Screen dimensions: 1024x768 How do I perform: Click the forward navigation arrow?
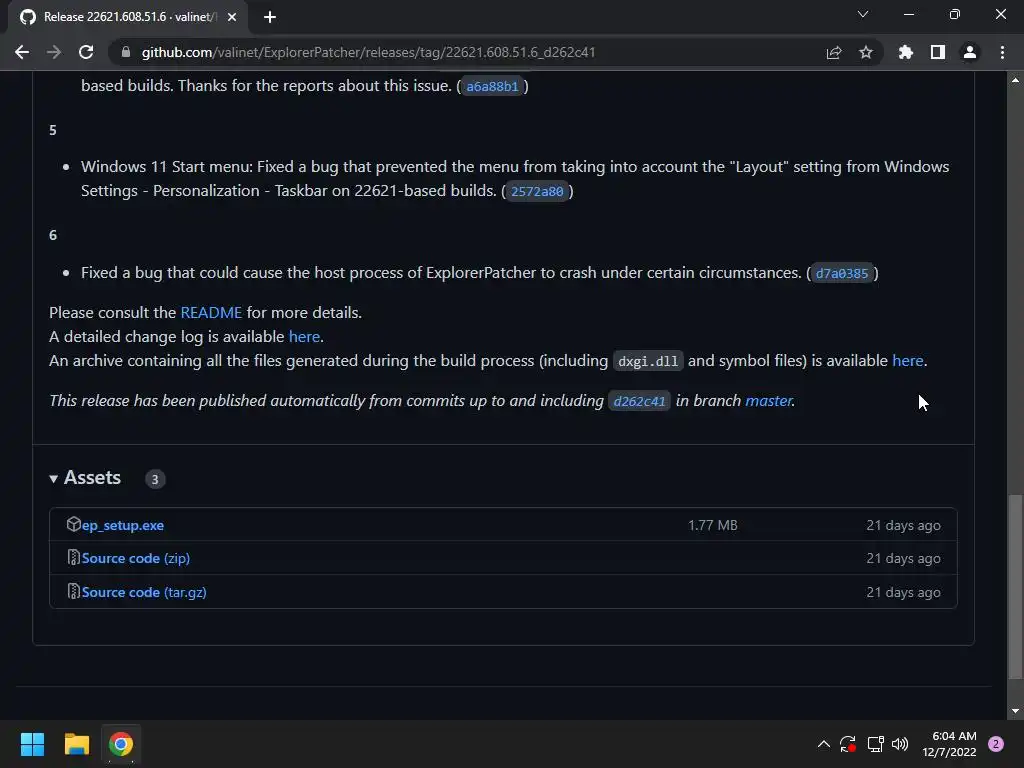point(54,52)
